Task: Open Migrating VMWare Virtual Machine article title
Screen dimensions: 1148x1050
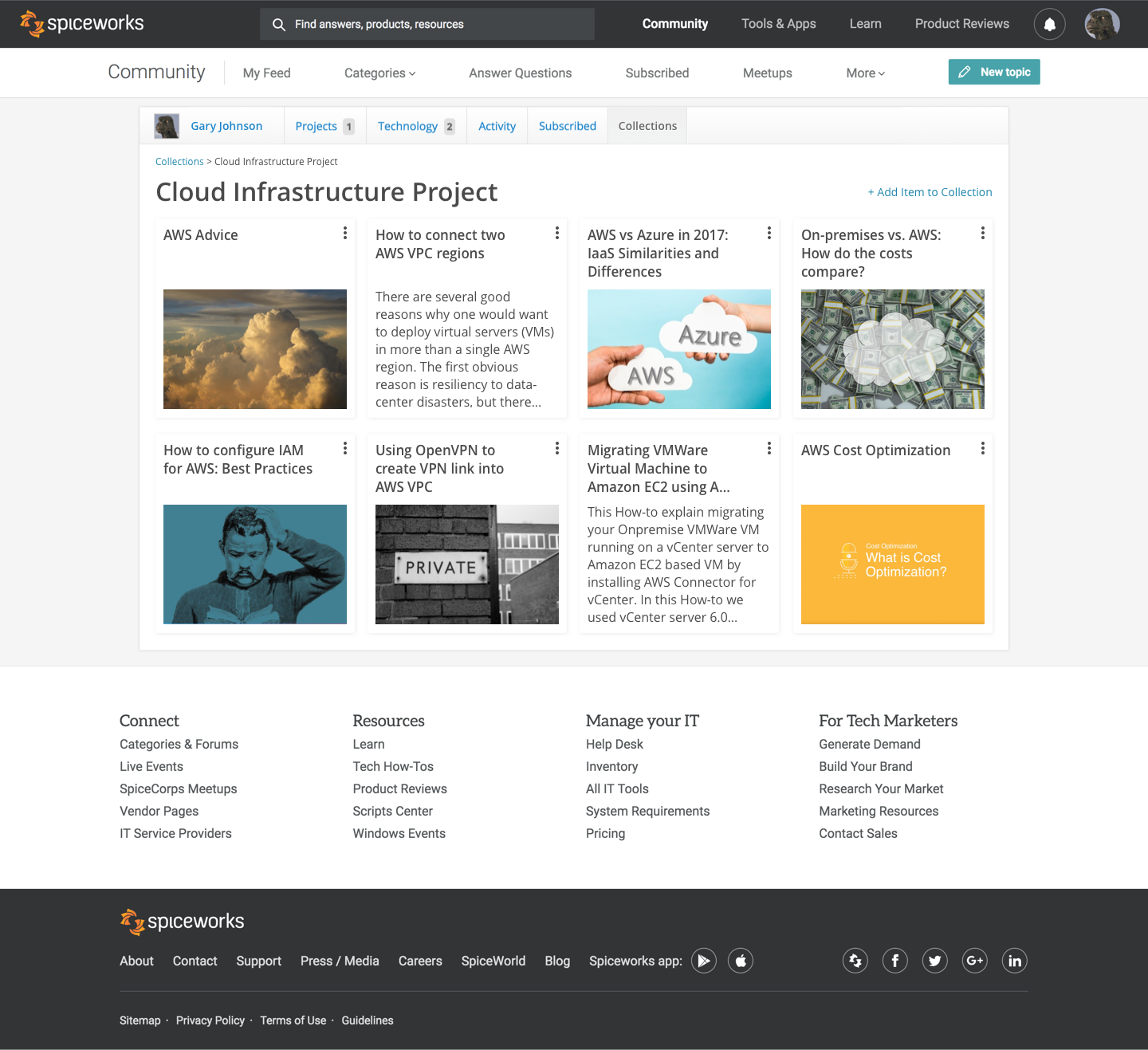Action: coord(659,469)
